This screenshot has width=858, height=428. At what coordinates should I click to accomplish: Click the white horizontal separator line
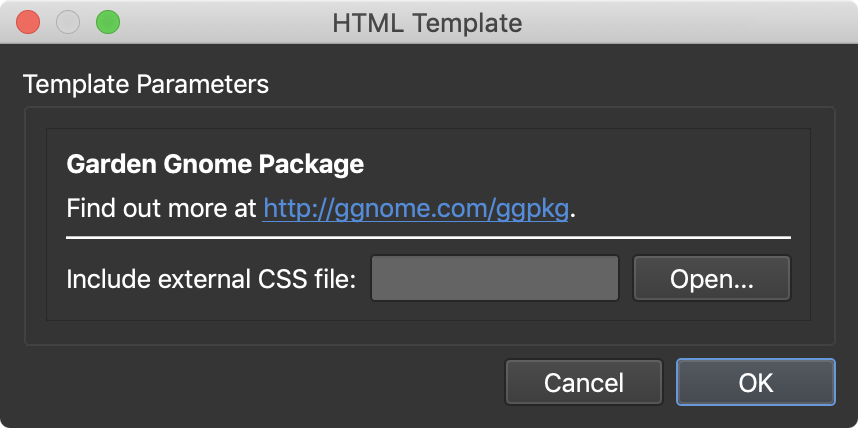pyautogui.click(x=428, y=238)
